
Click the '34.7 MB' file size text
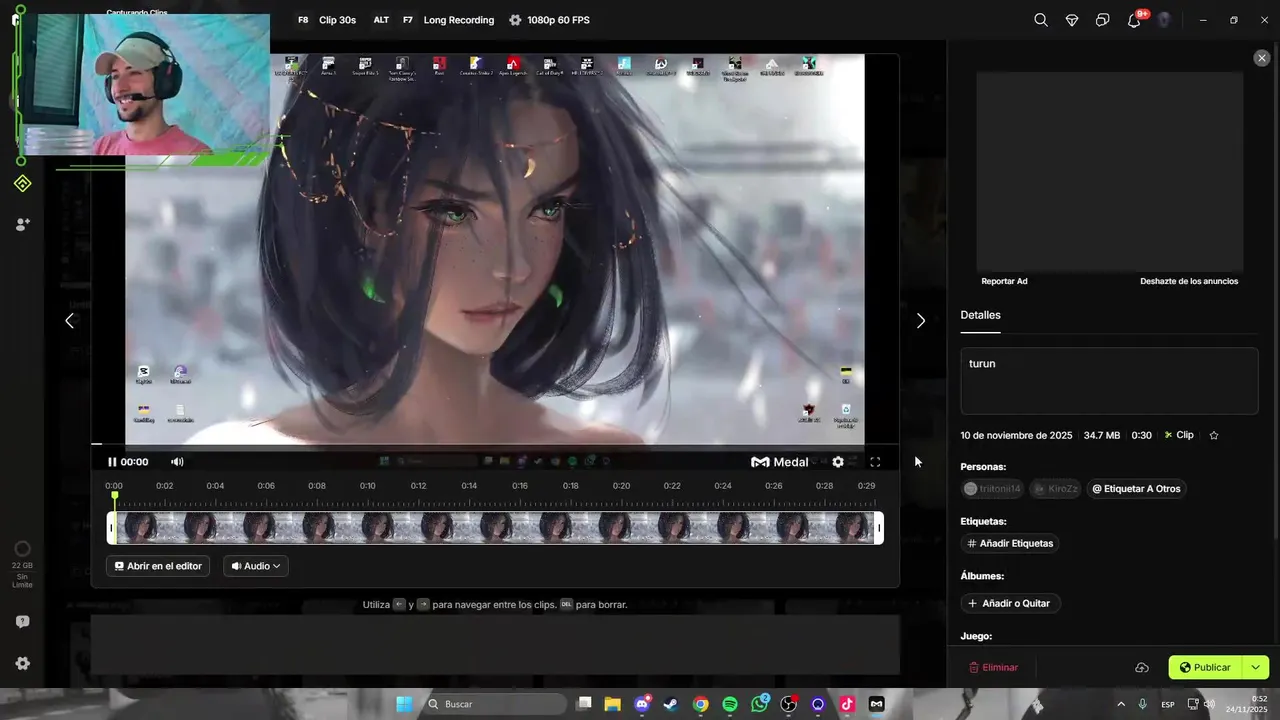tap(1102, 435)
